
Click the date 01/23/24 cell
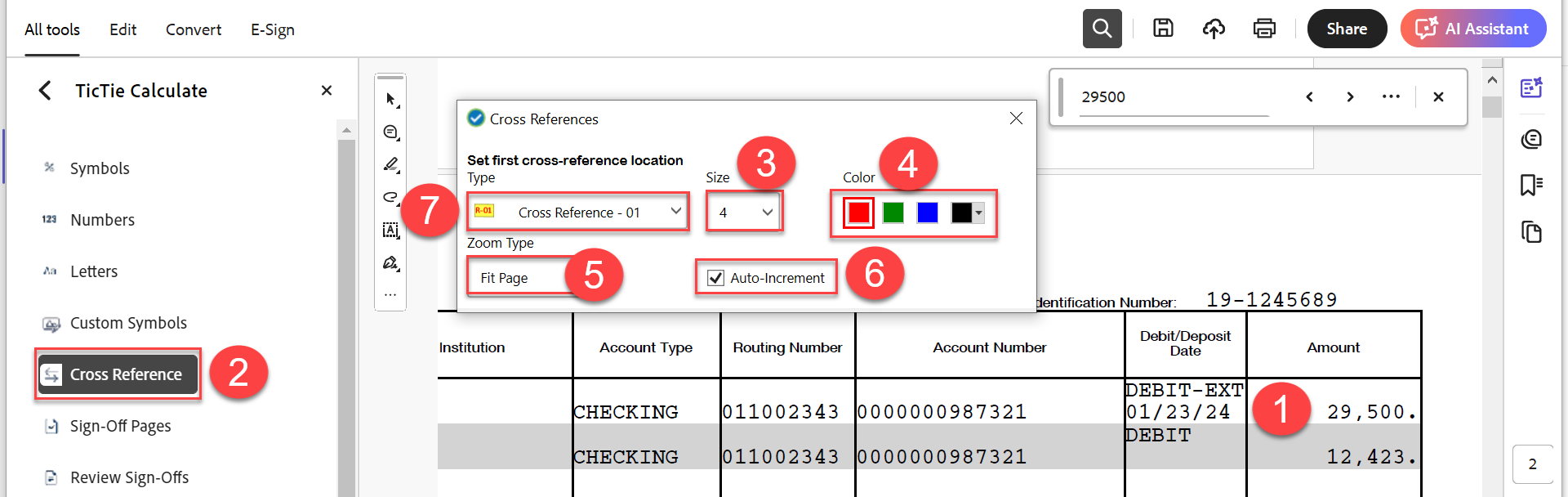coord(1178,412)
